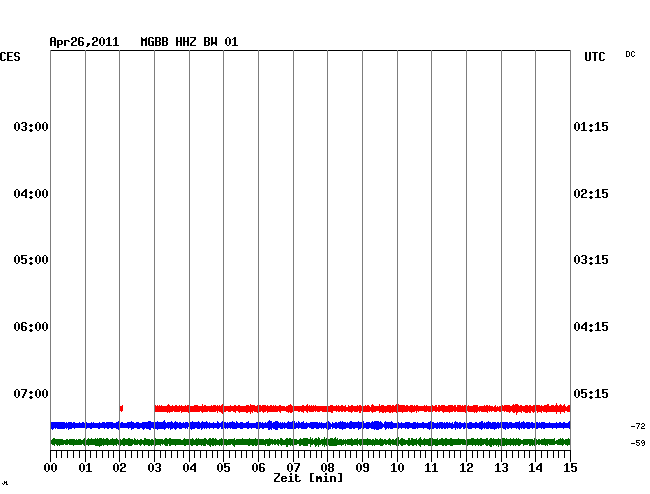The width and height of the screenshot is (650, 494).
Task: Click the '05' minute tick label
Action: (x=223, y=467)
